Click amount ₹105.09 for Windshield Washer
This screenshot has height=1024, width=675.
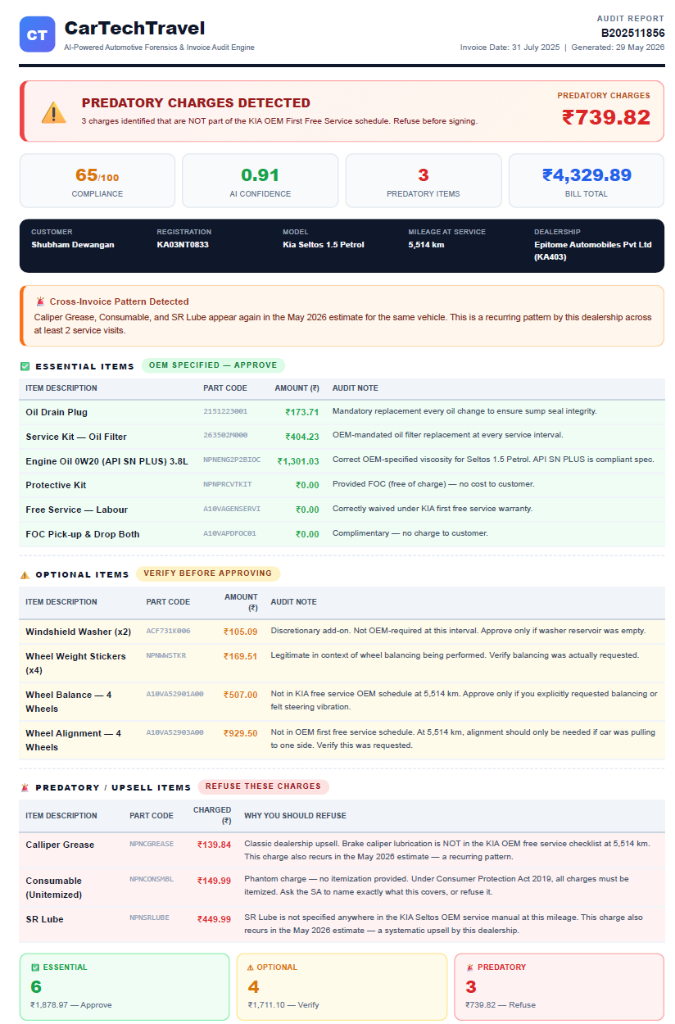pyautogui.click(x=240, y=632)
